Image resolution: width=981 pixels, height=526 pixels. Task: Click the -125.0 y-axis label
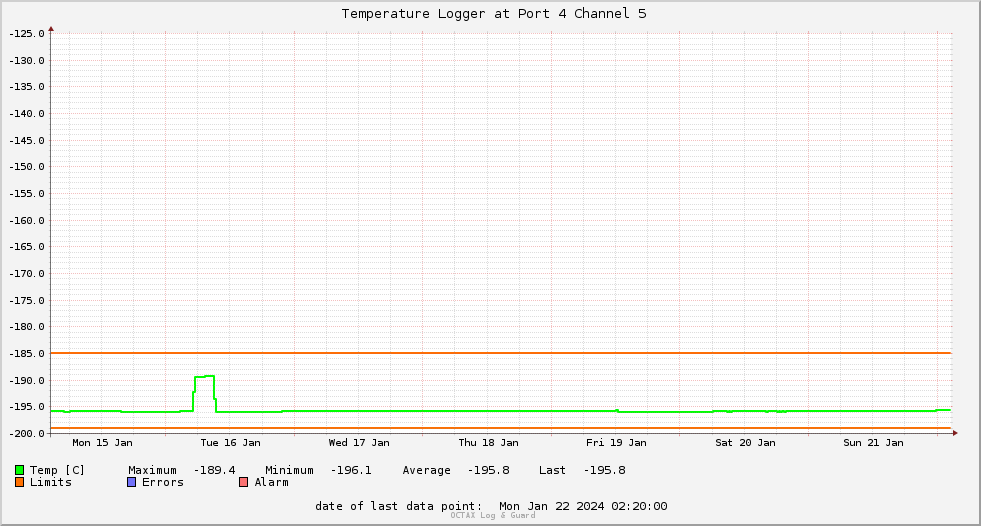(x=26, y=34)
